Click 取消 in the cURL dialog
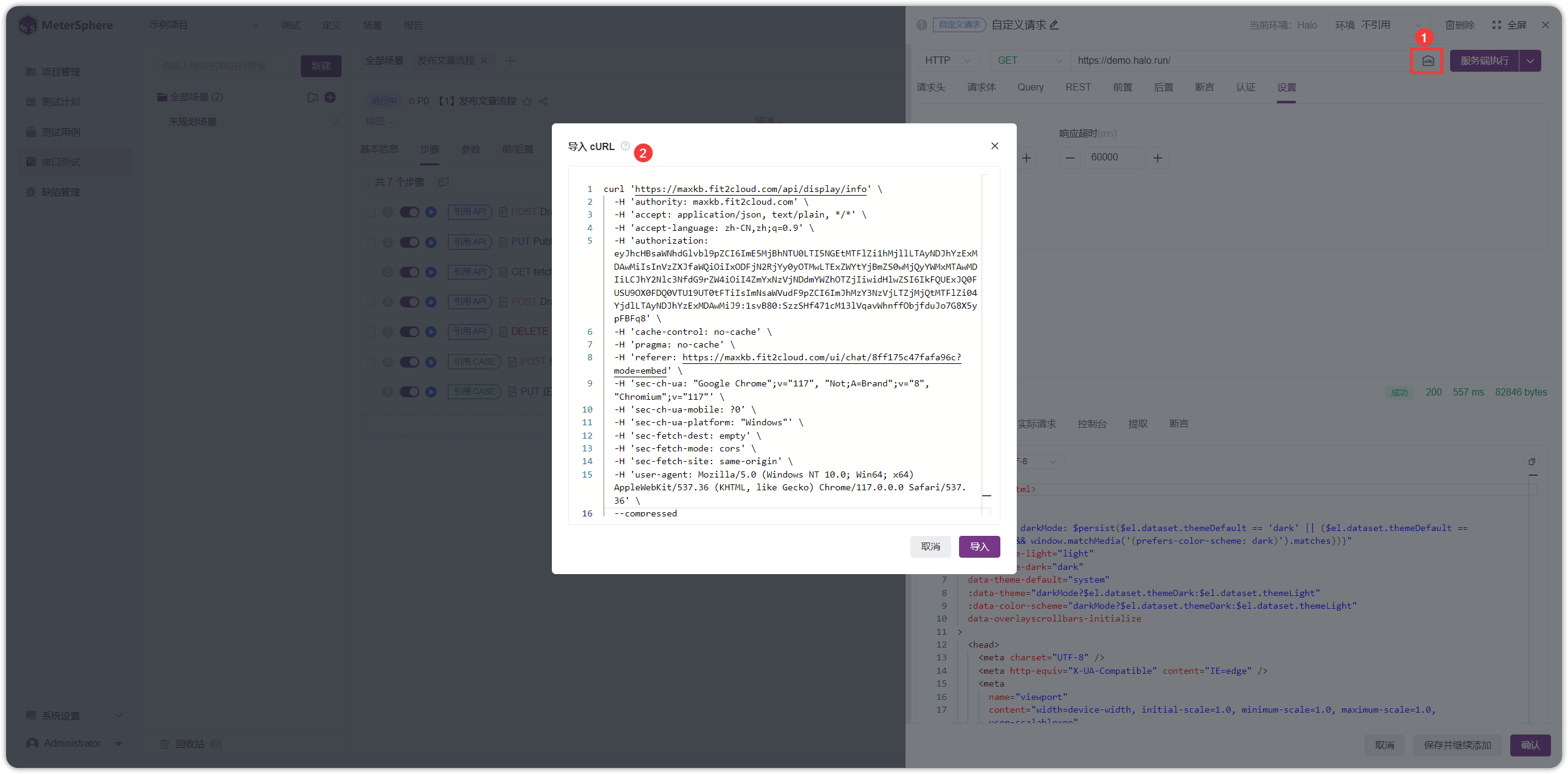Screen dimensions: 1568x774 (x=930, y=546)
